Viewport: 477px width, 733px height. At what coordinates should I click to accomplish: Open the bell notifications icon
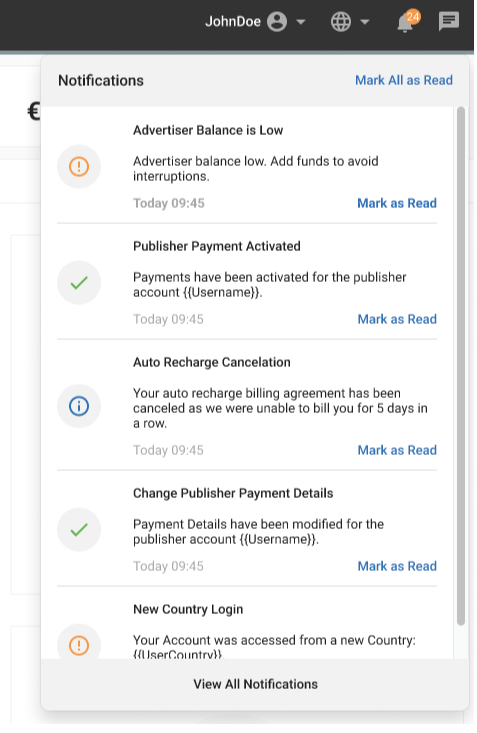[406, 22]
